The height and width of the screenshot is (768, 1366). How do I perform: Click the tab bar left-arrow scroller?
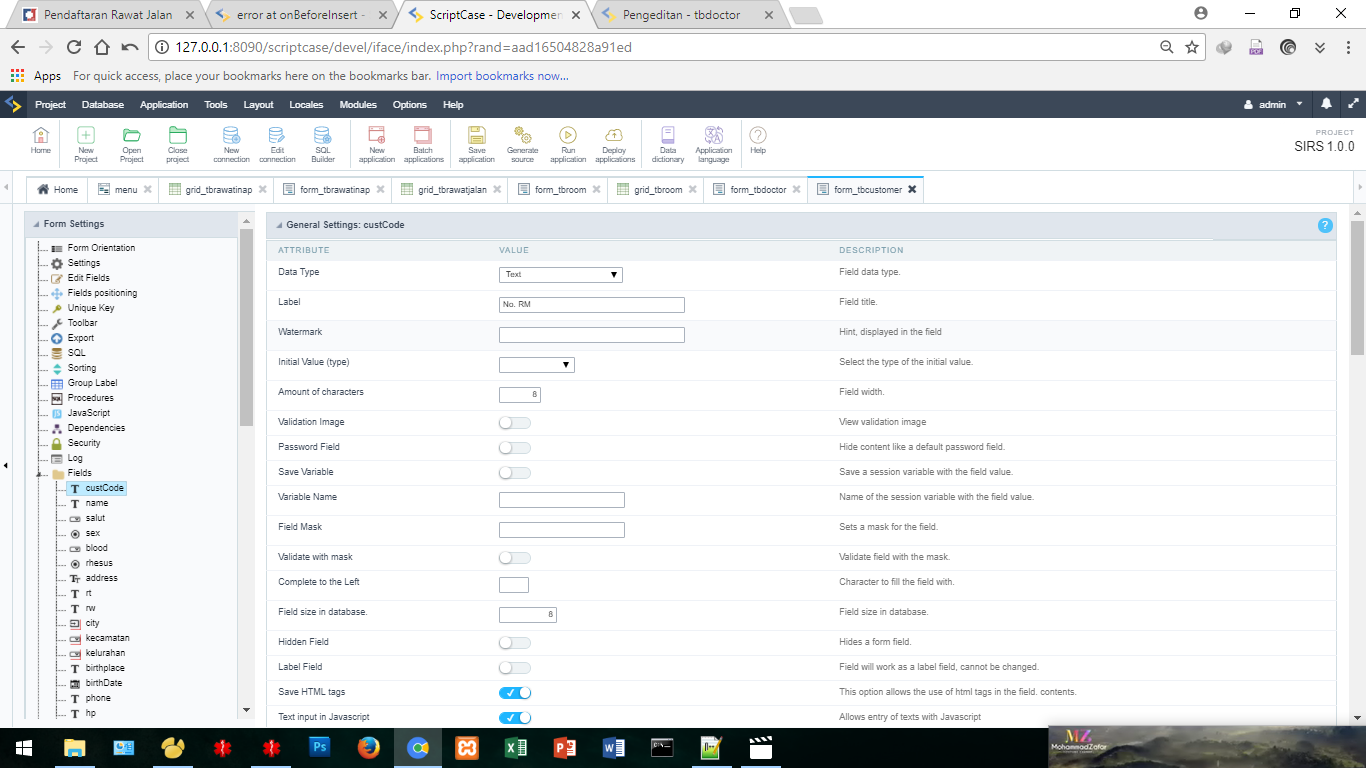pos(7,188)
